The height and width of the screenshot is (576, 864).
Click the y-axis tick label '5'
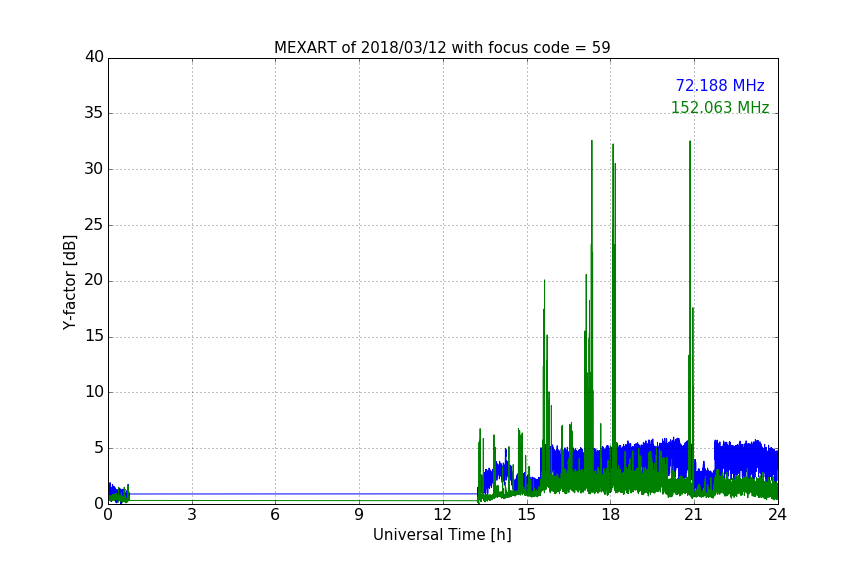(x=99, y=448)
